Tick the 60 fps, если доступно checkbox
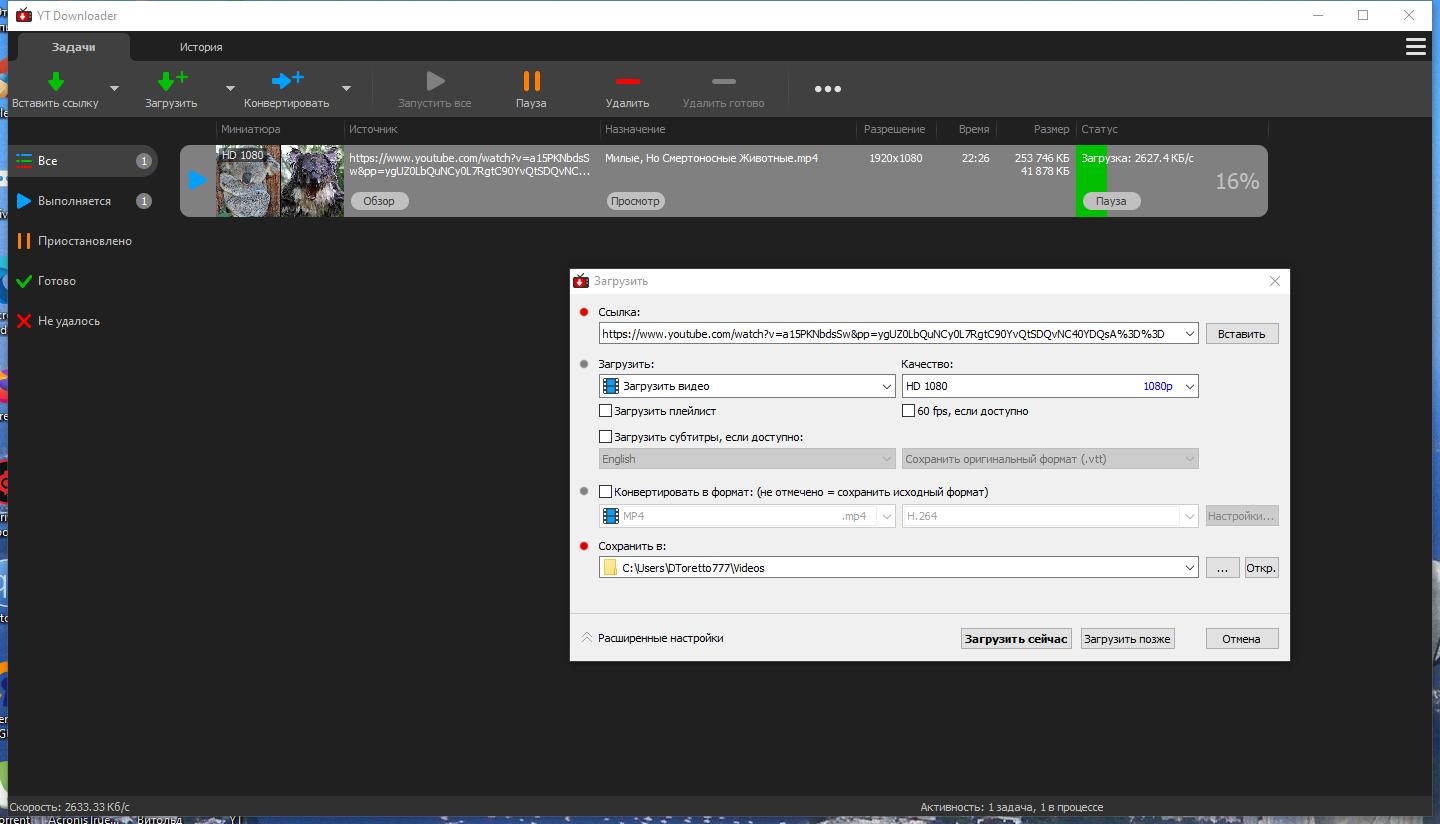 click(908, 411)
